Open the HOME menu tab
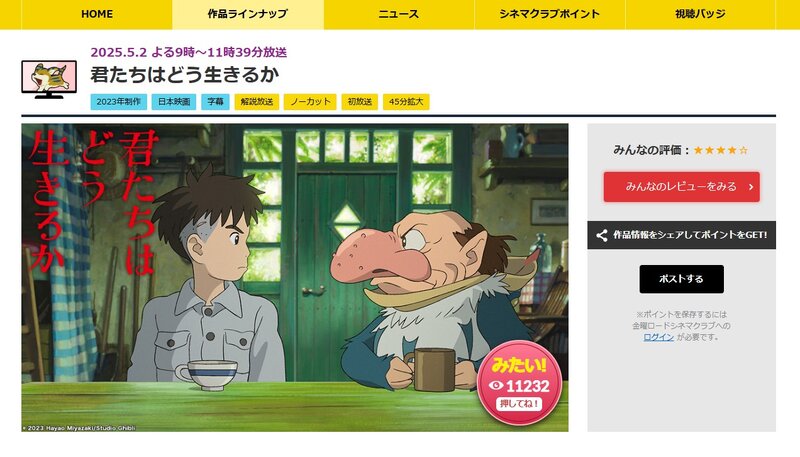800x457 pixels. coord(97,14)
